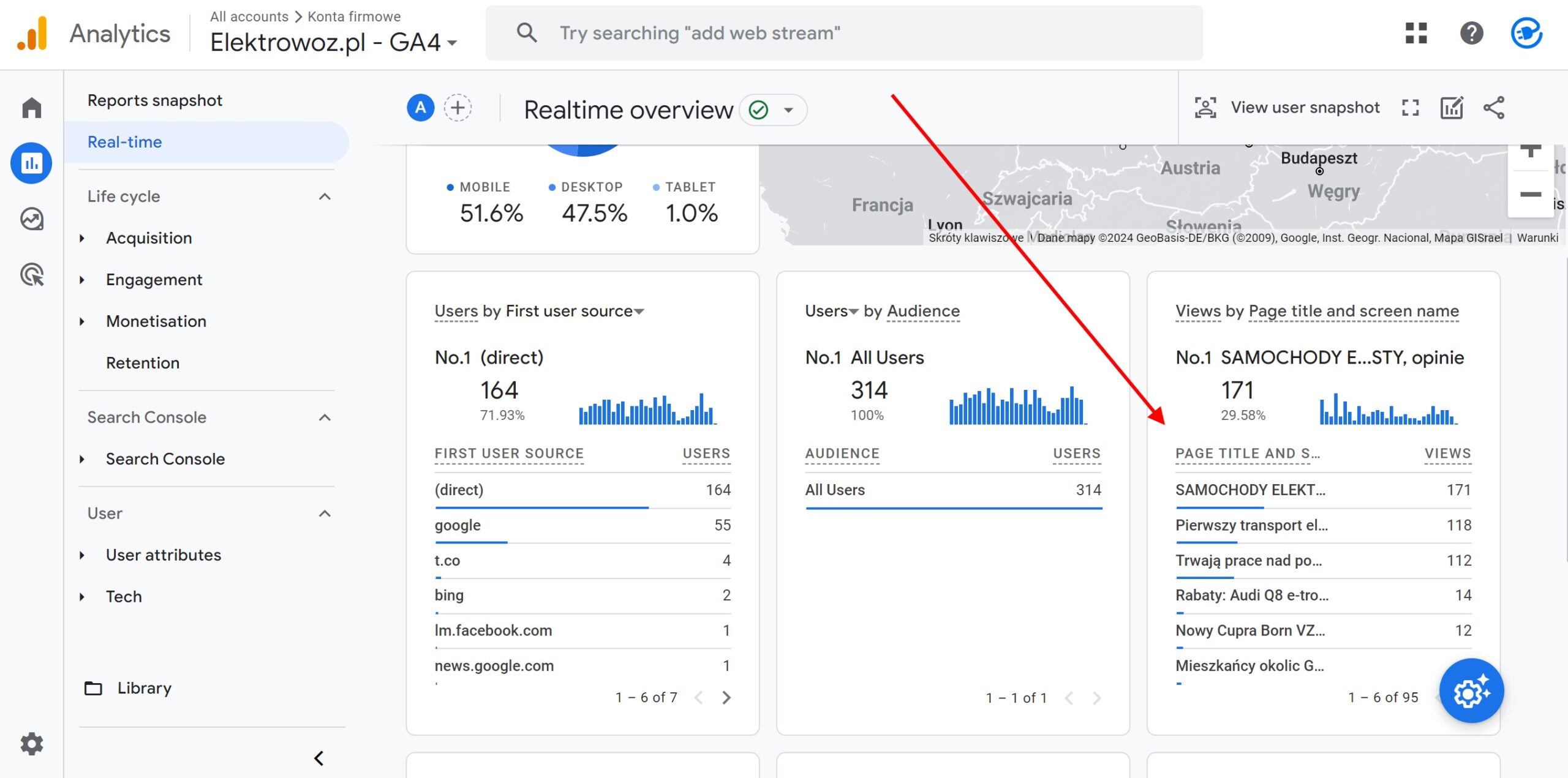The width and height of the screenshot is (1568, 778).
Task: Enter fullscreen mode icon
Action: pyautogui.click(x=1411, y=108)
